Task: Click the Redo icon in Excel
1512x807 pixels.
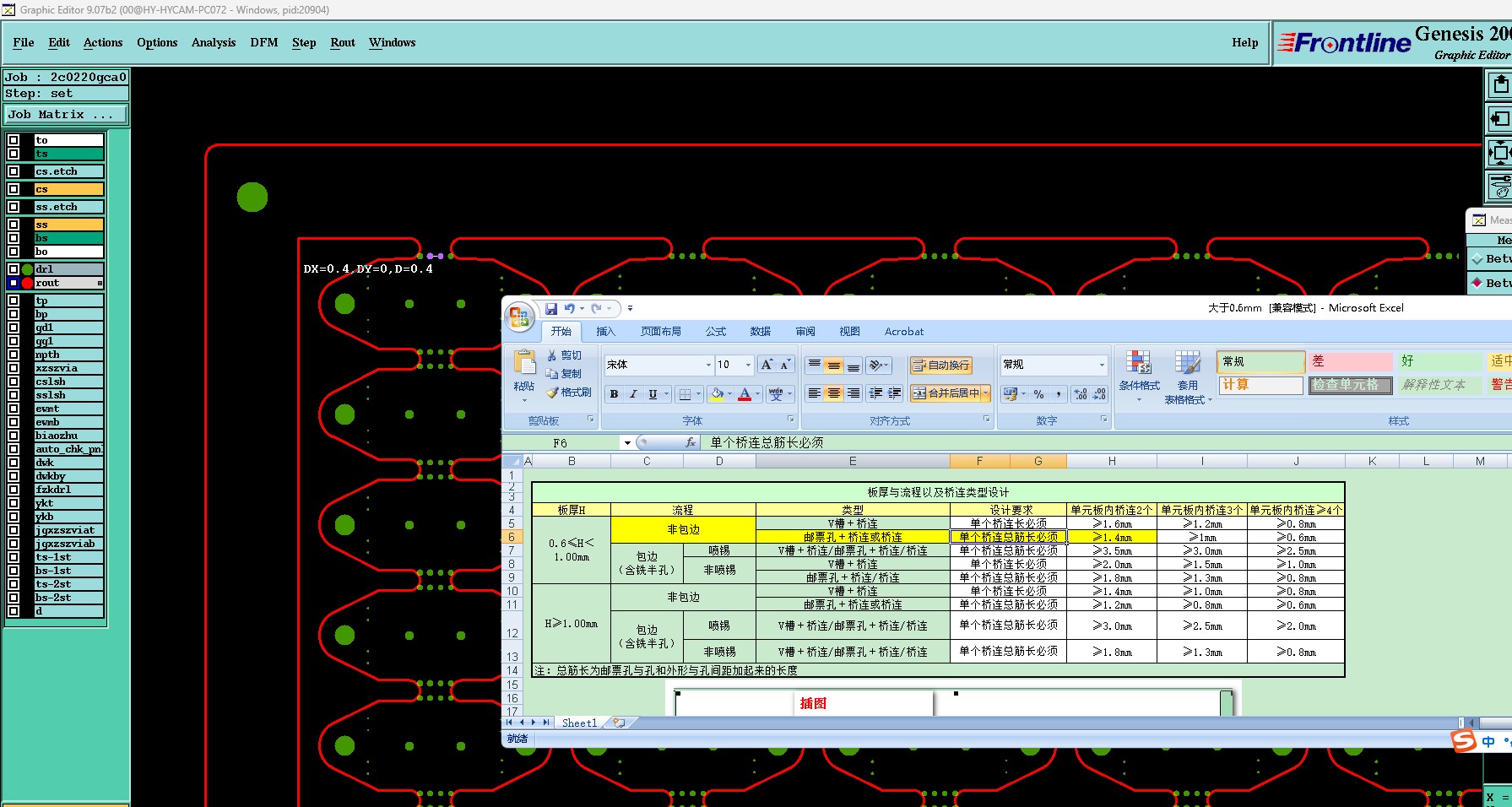Action: (597, 309)
